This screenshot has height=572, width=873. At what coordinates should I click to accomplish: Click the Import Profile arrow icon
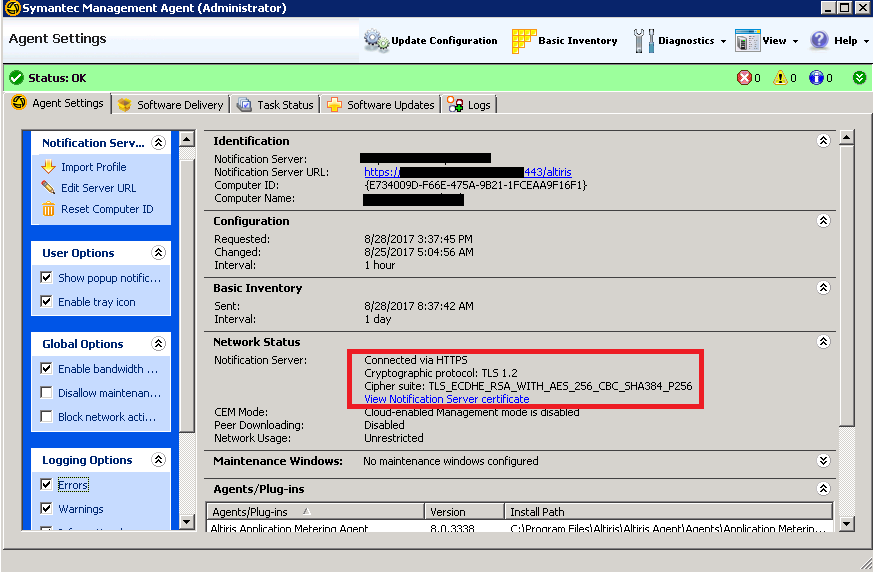click(48, 167)
